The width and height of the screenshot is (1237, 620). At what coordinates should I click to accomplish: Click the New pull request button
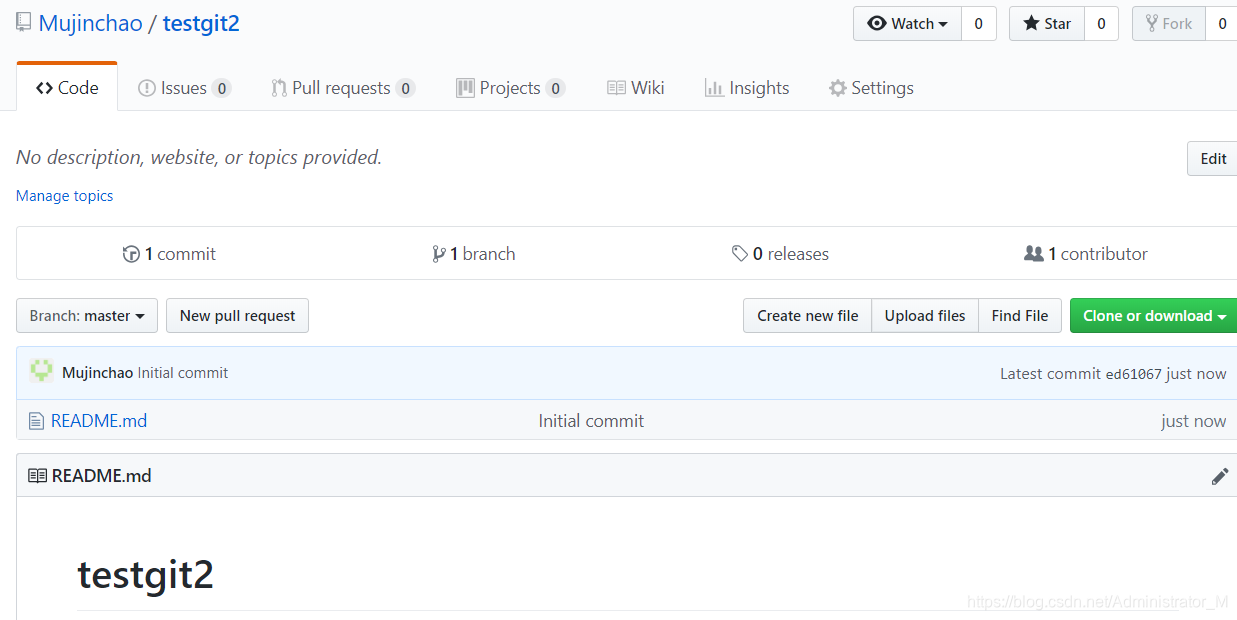[x=237, y=316]
